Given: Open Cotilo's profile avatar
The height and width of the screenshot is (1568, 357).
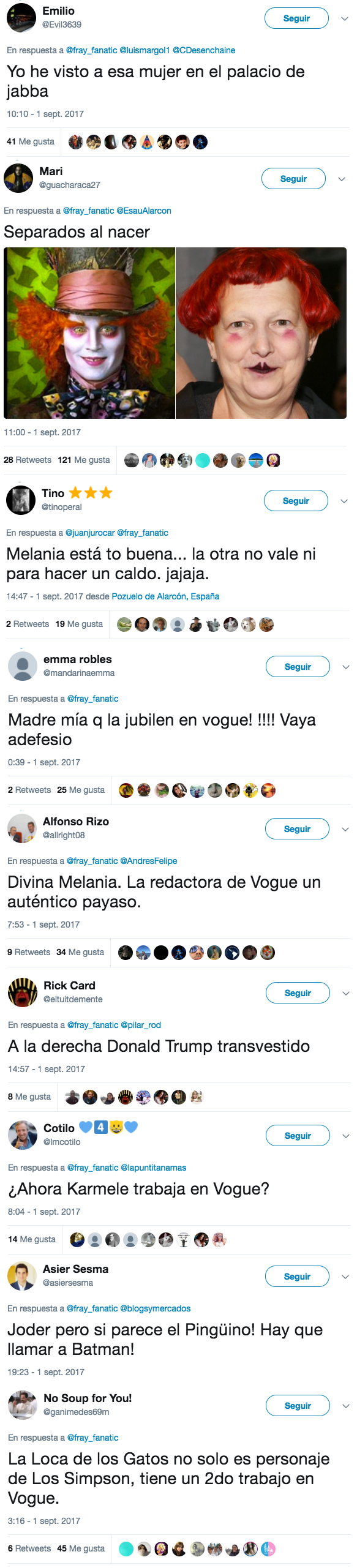Looking at the screenshot, I should click(23, 1135).
